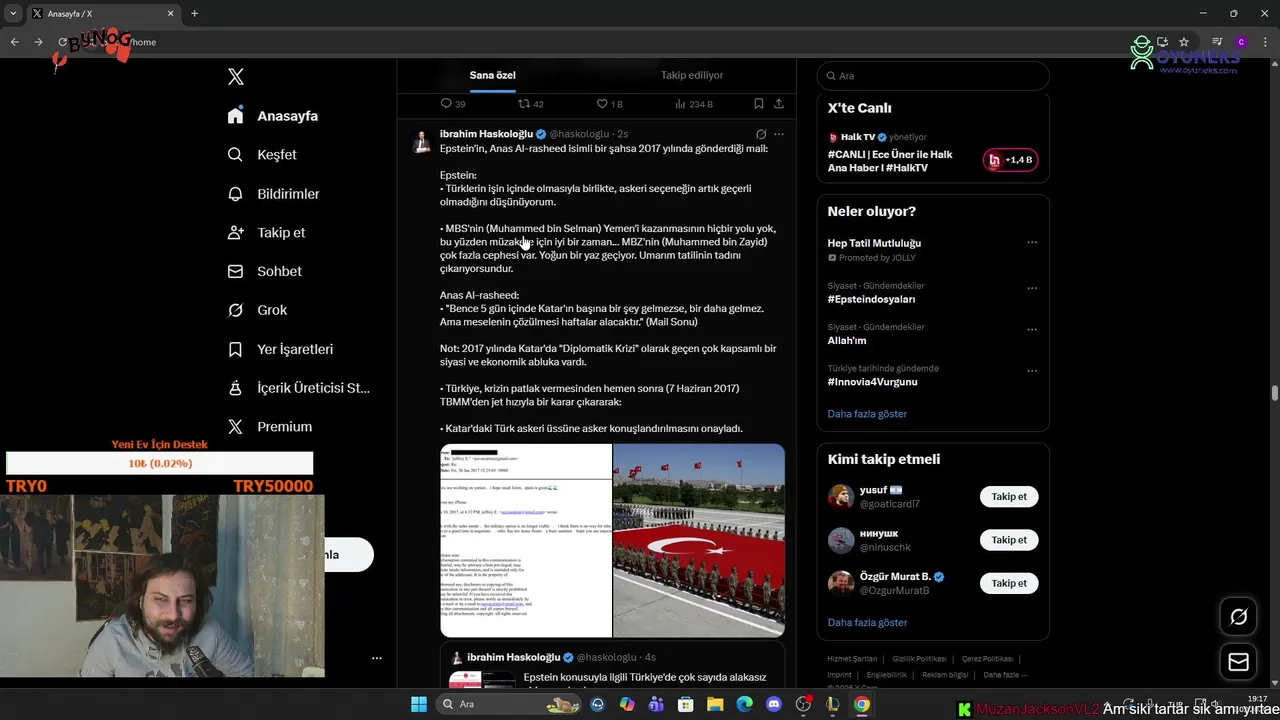Click the Yer İşaretleri bookmark icon
1280x720 pixels.
click(235, 349)
